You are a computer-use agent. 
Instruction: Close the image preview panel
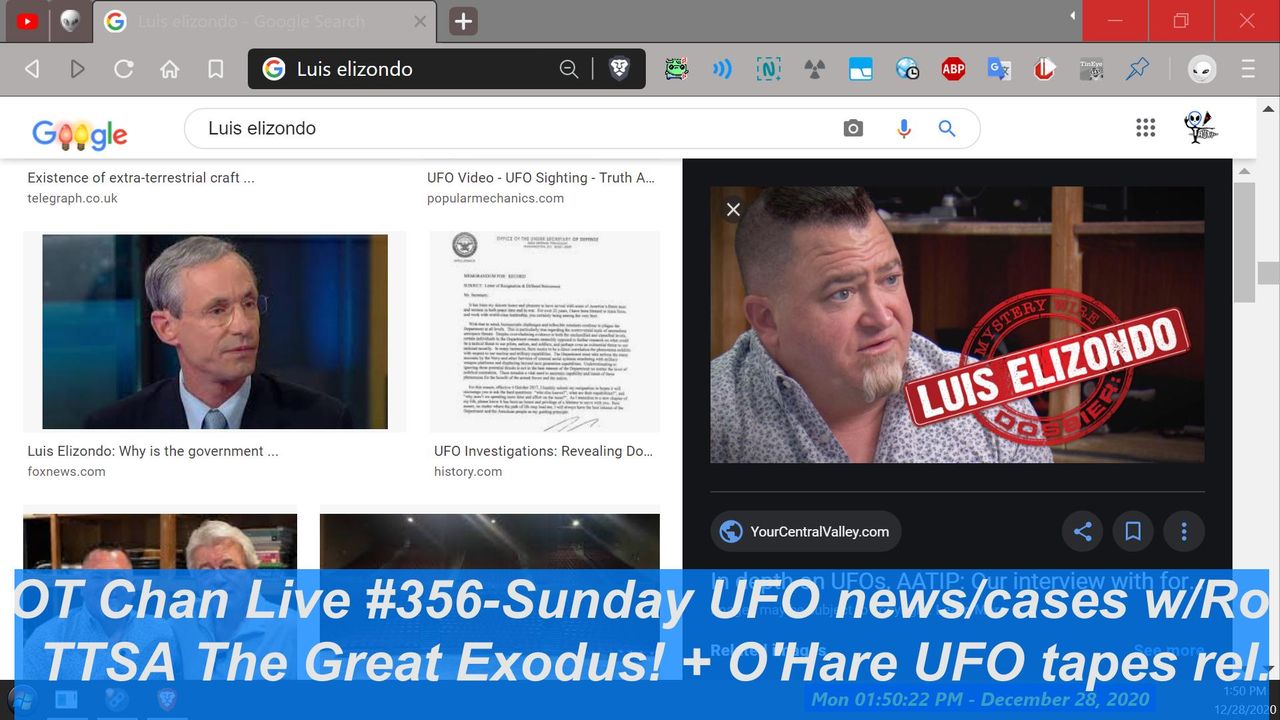coord(733,209)
